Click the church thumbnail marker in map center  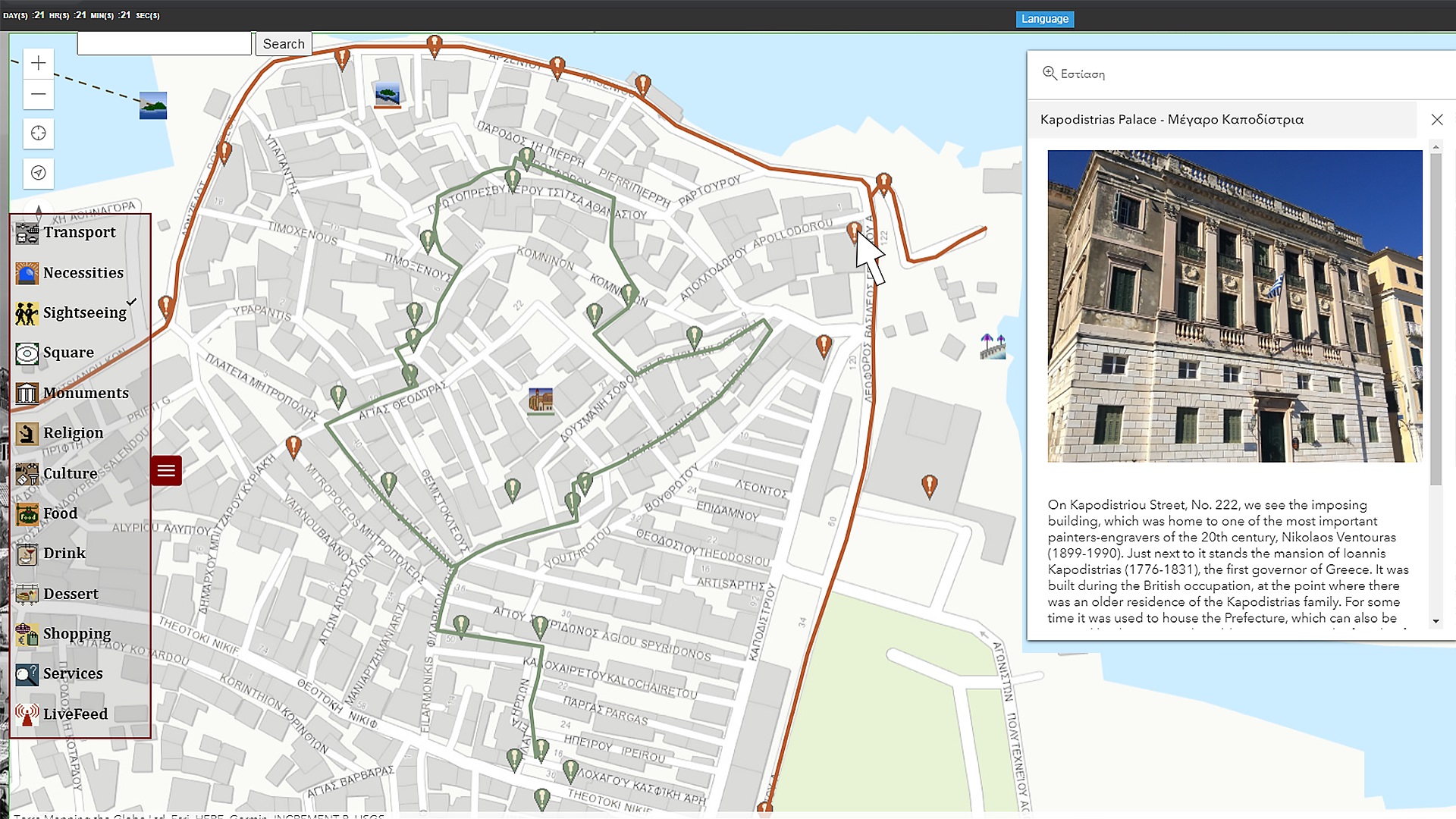(541, 400)
